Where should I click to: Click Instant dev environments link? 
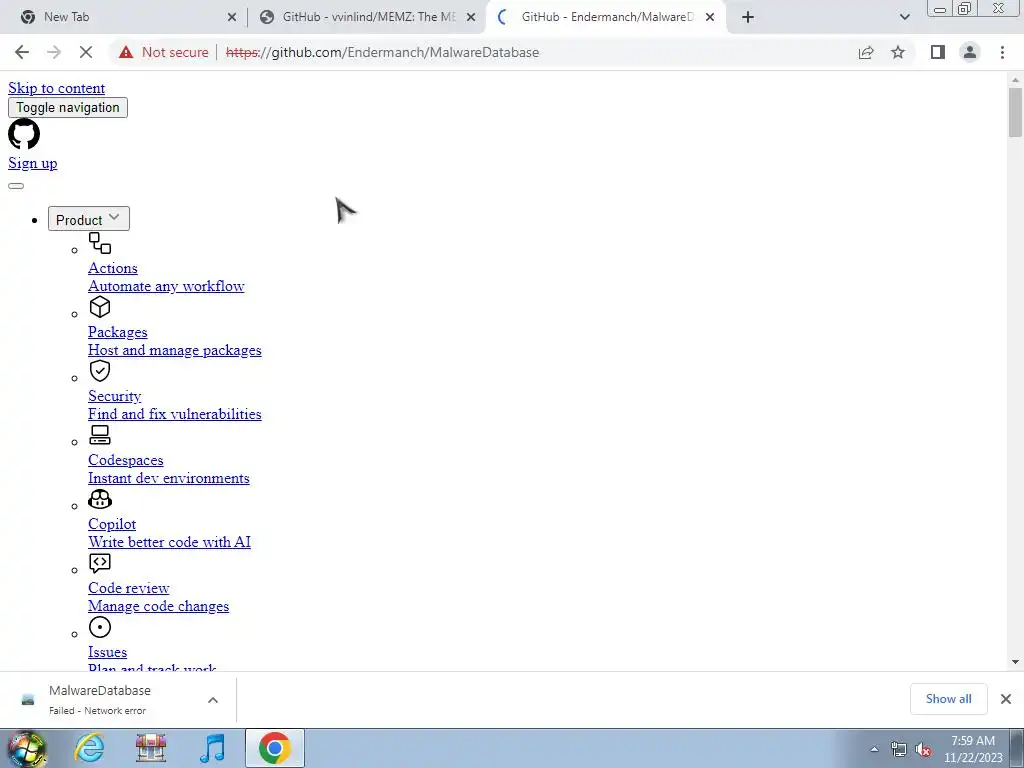click(x=168, y=478)
